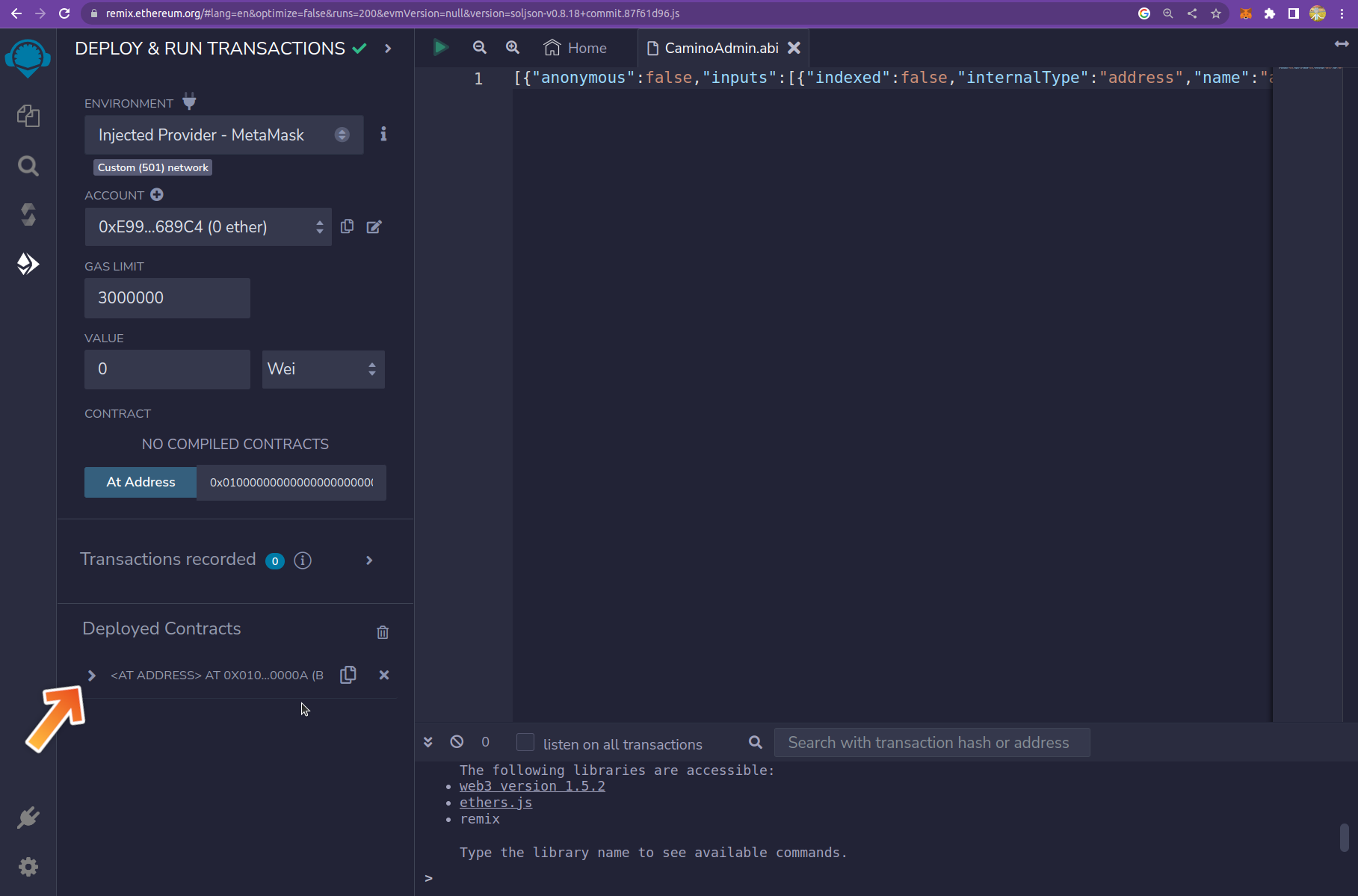Open the Wei unit dropdown
This screenshot has width=1358, height=896.
pos(323,369)
